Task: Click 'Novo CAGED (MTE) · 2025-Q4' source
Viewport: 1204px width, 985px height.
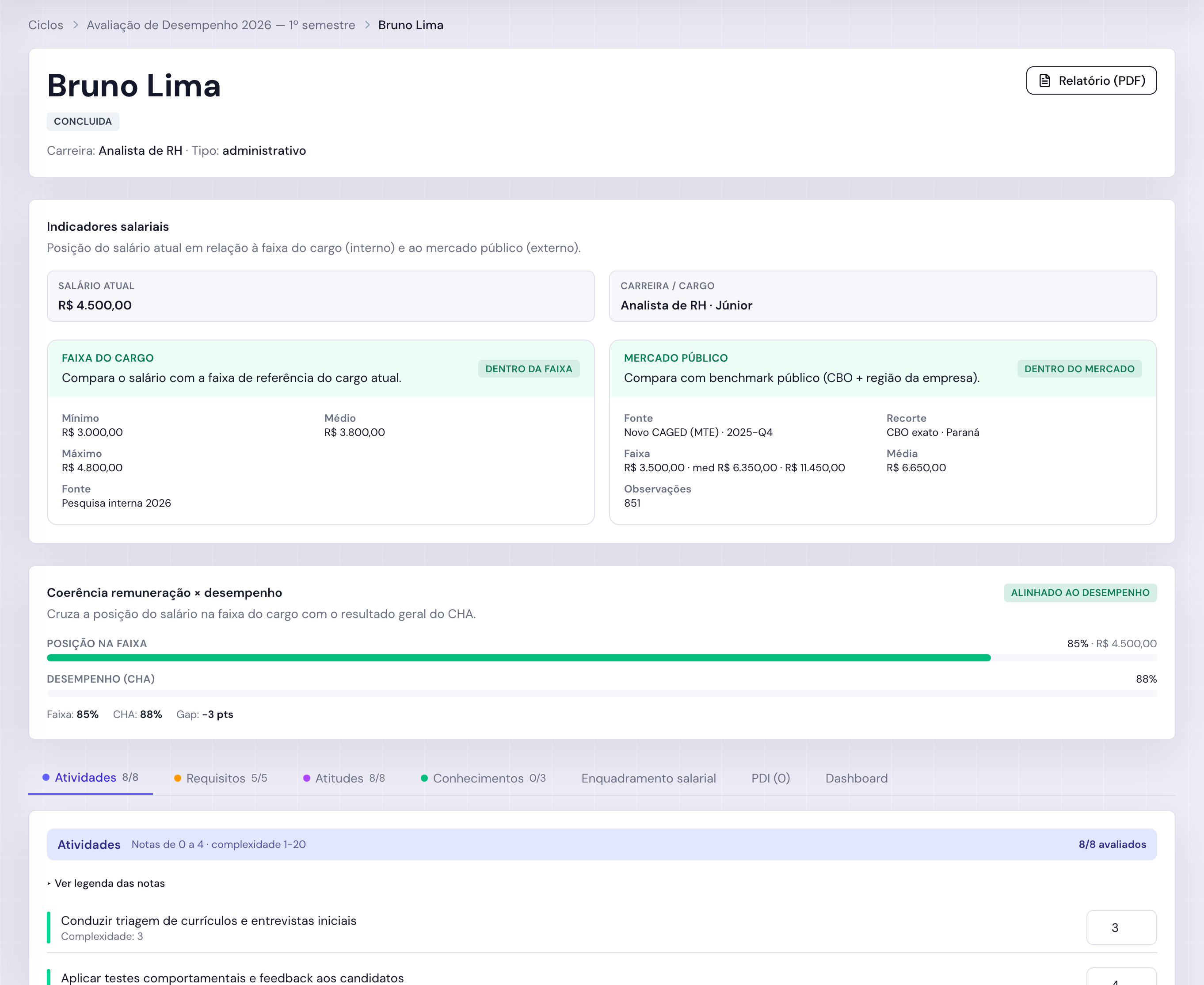Action: pos(698,432)
